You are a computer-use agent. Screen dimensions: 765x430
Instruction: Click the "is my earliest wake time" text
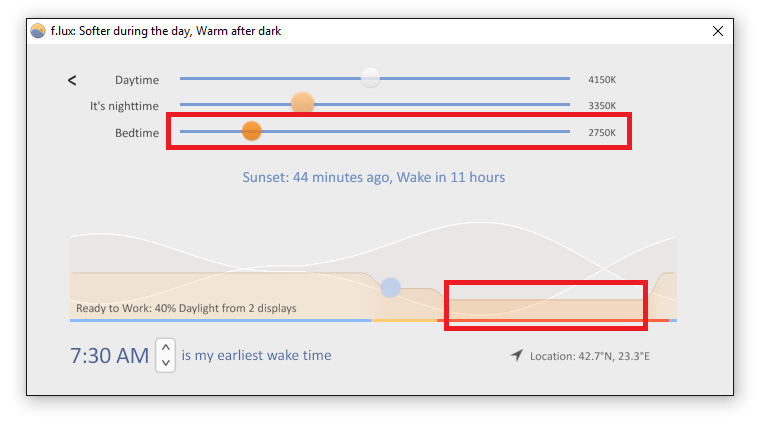coord(256,355)
